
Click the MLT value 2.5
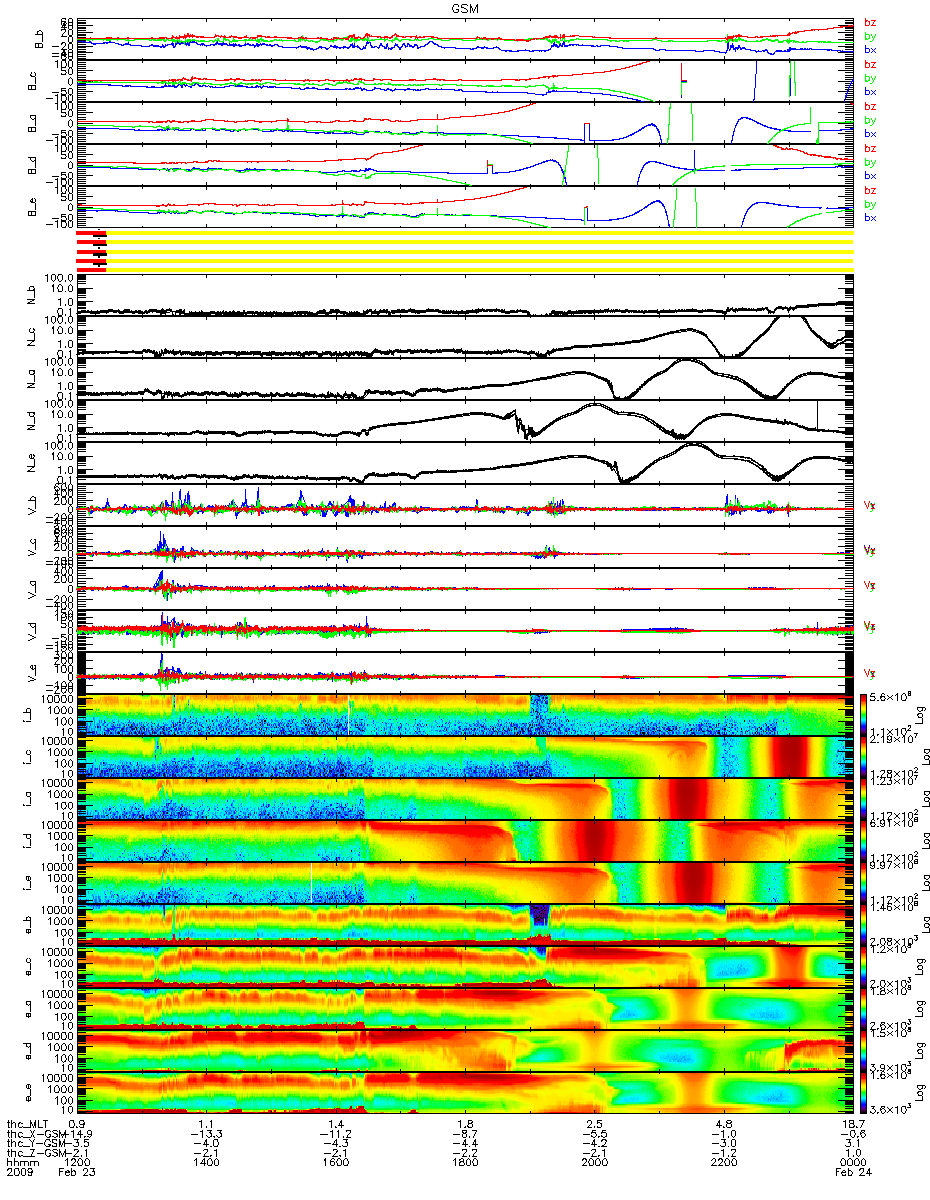(x=596, y=1124)
